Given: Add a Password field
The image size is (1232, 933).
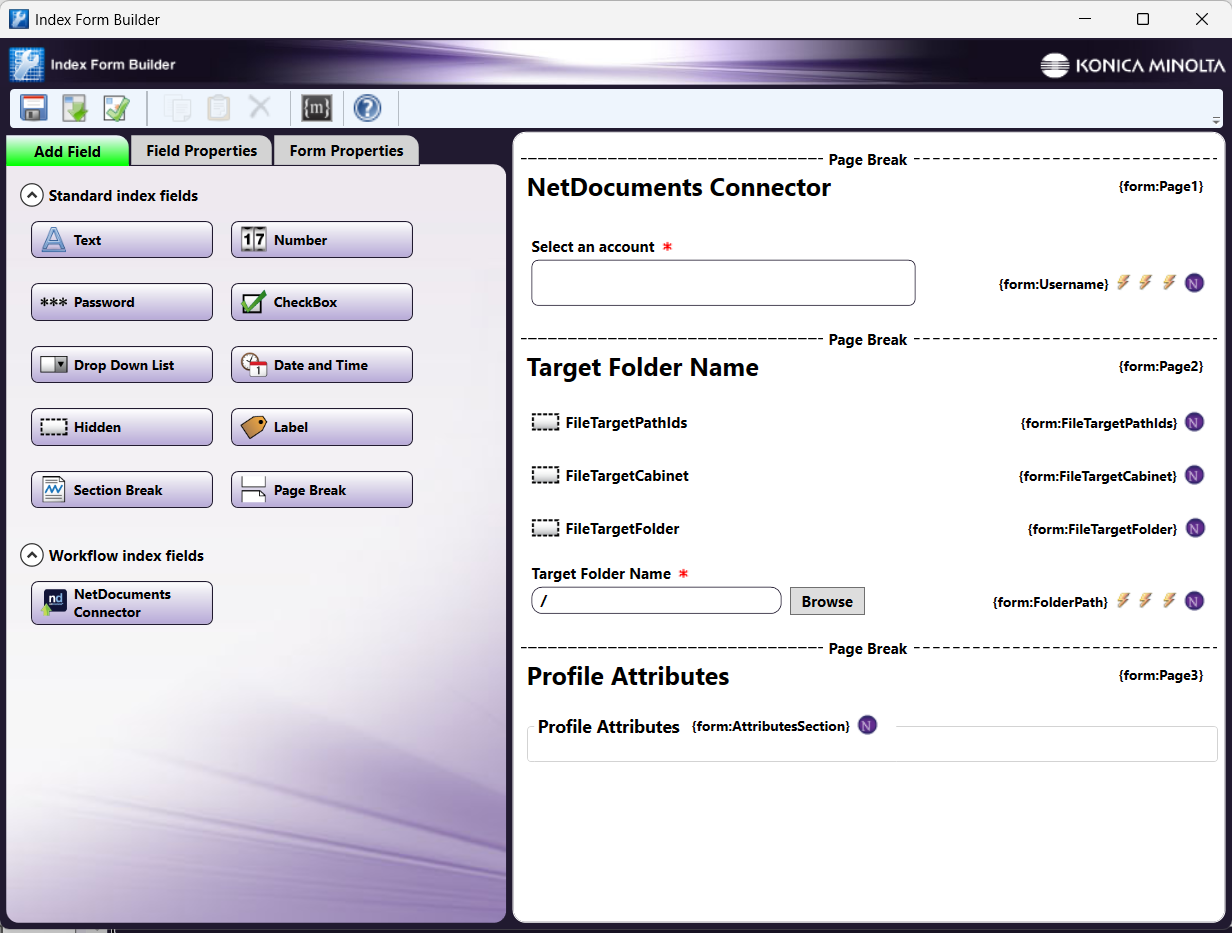Looking at the screenshot, I should [122, 302].
